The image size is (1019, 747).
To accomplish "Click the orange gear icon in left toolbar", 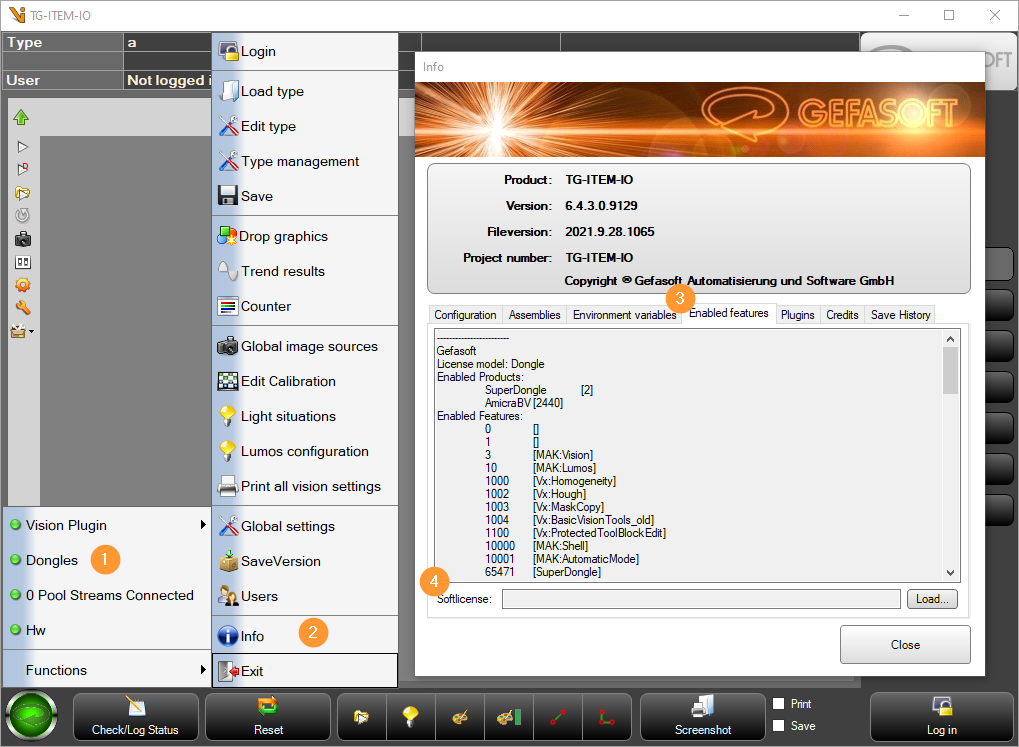I will coord(23,285).
